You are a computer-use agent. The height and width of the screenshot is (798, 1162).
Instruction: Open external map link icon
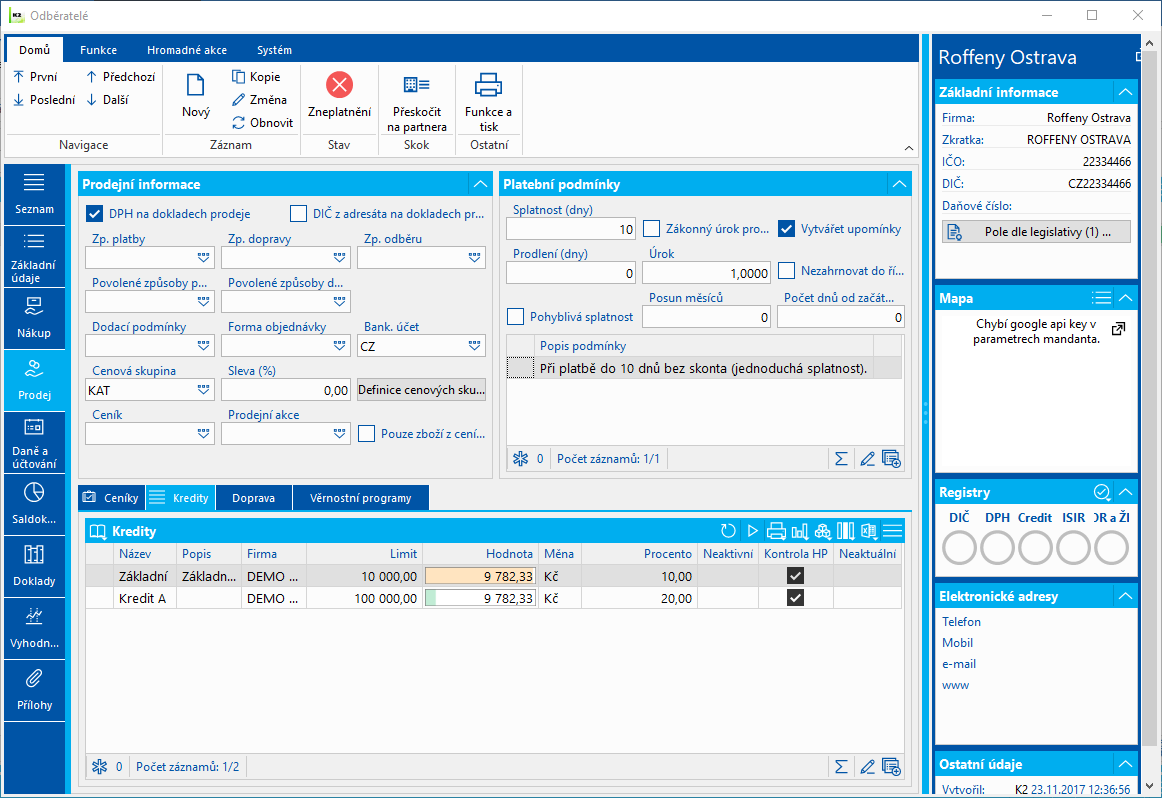point(1118,328)
